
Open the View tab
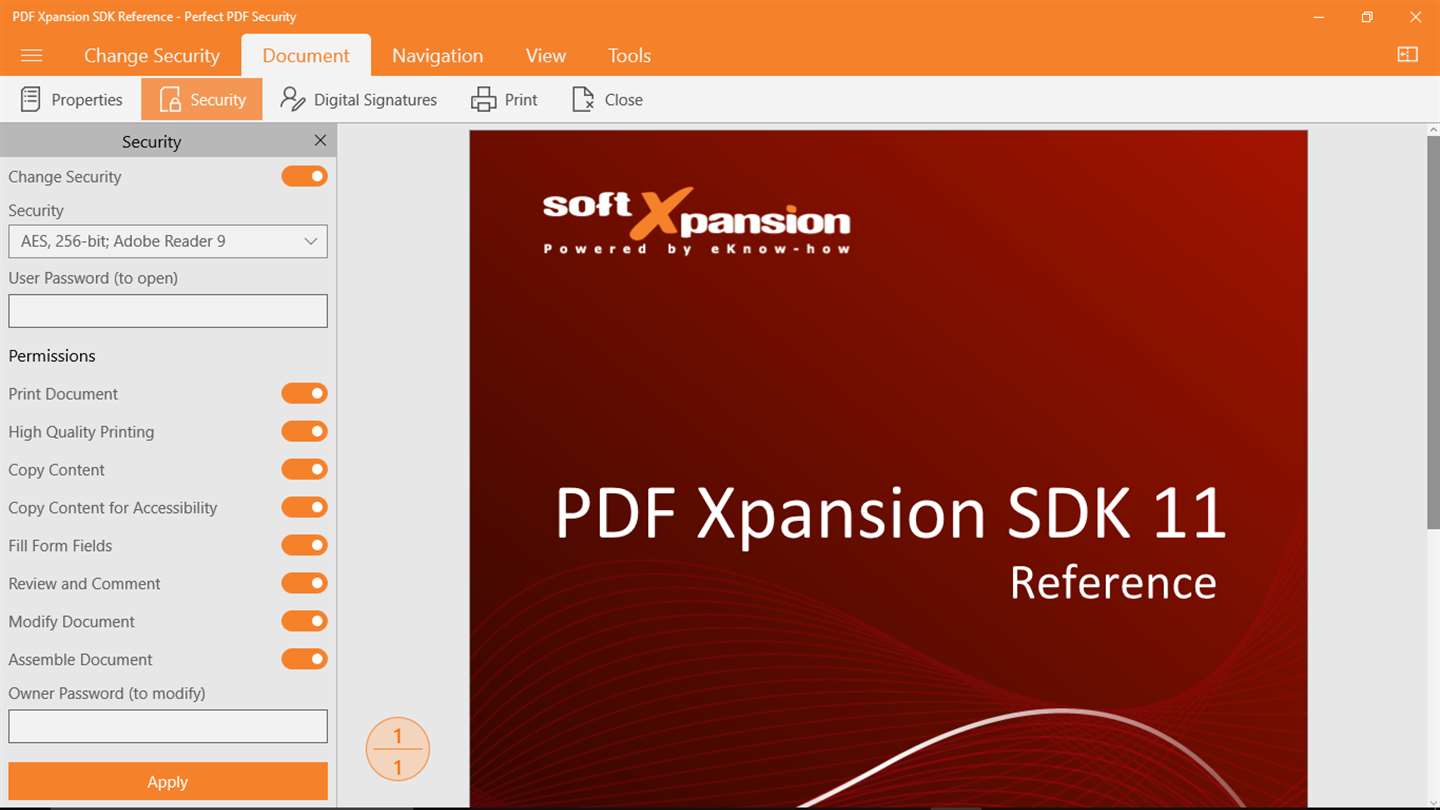546,56
